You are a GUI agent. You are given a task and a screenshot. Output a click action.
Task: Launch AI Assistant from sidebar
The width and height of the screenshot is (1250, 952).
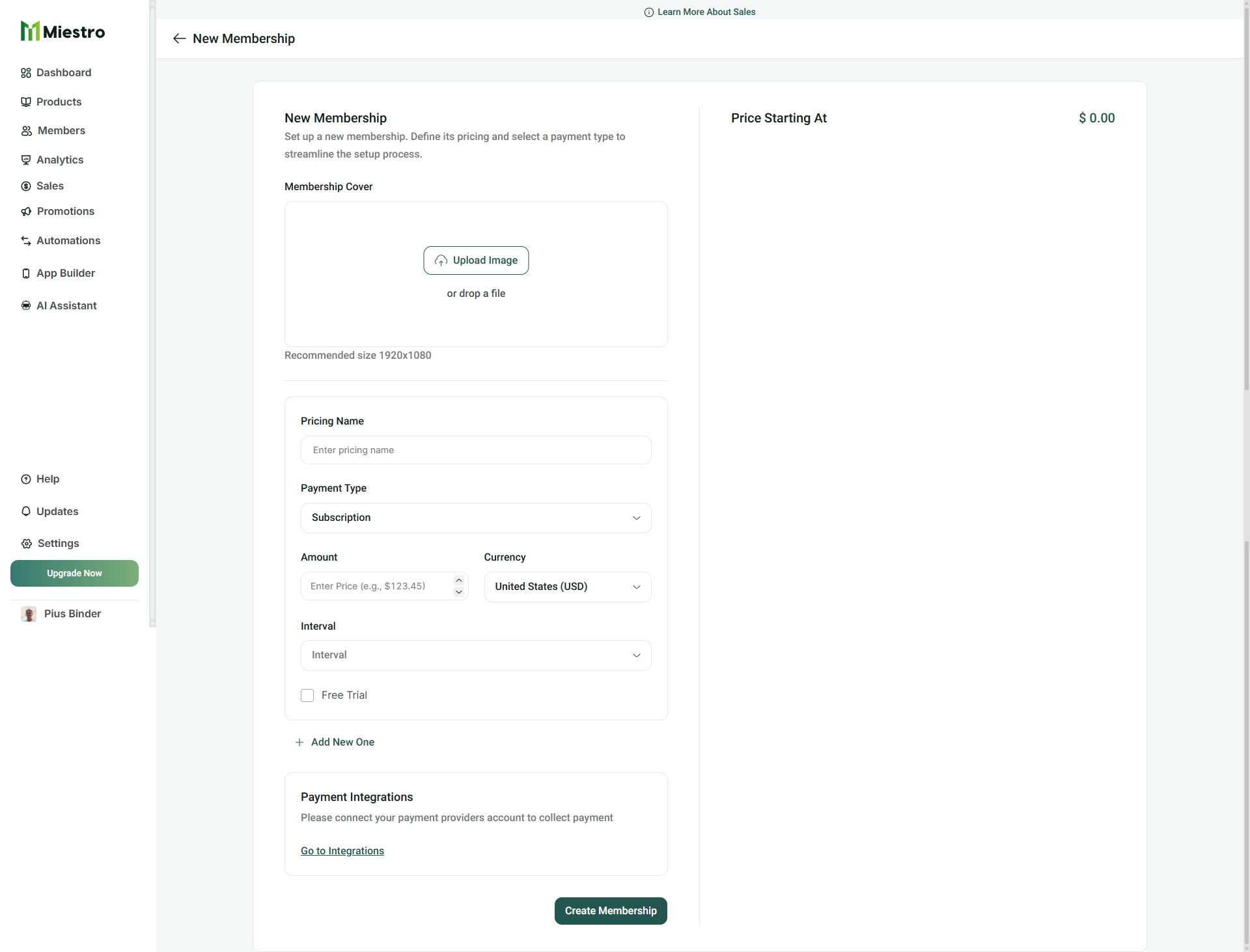pyautogui.click(x=66, y=305)
